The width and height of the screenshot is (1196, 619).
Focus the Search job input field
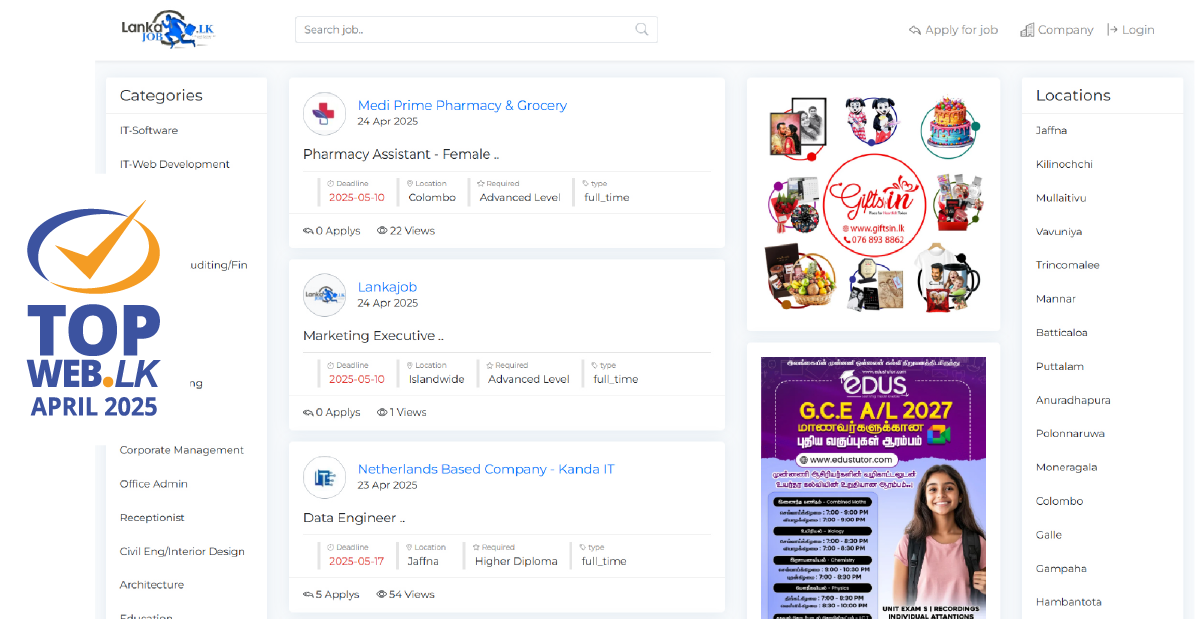pos(476,30)
